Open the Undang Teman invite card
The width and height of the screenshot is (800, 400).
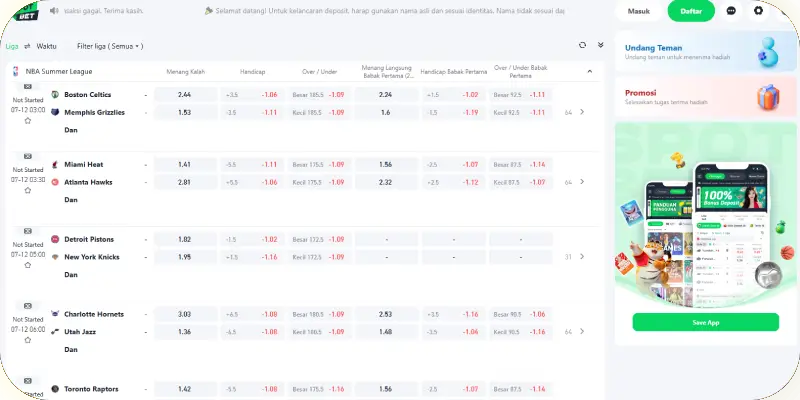705,52
